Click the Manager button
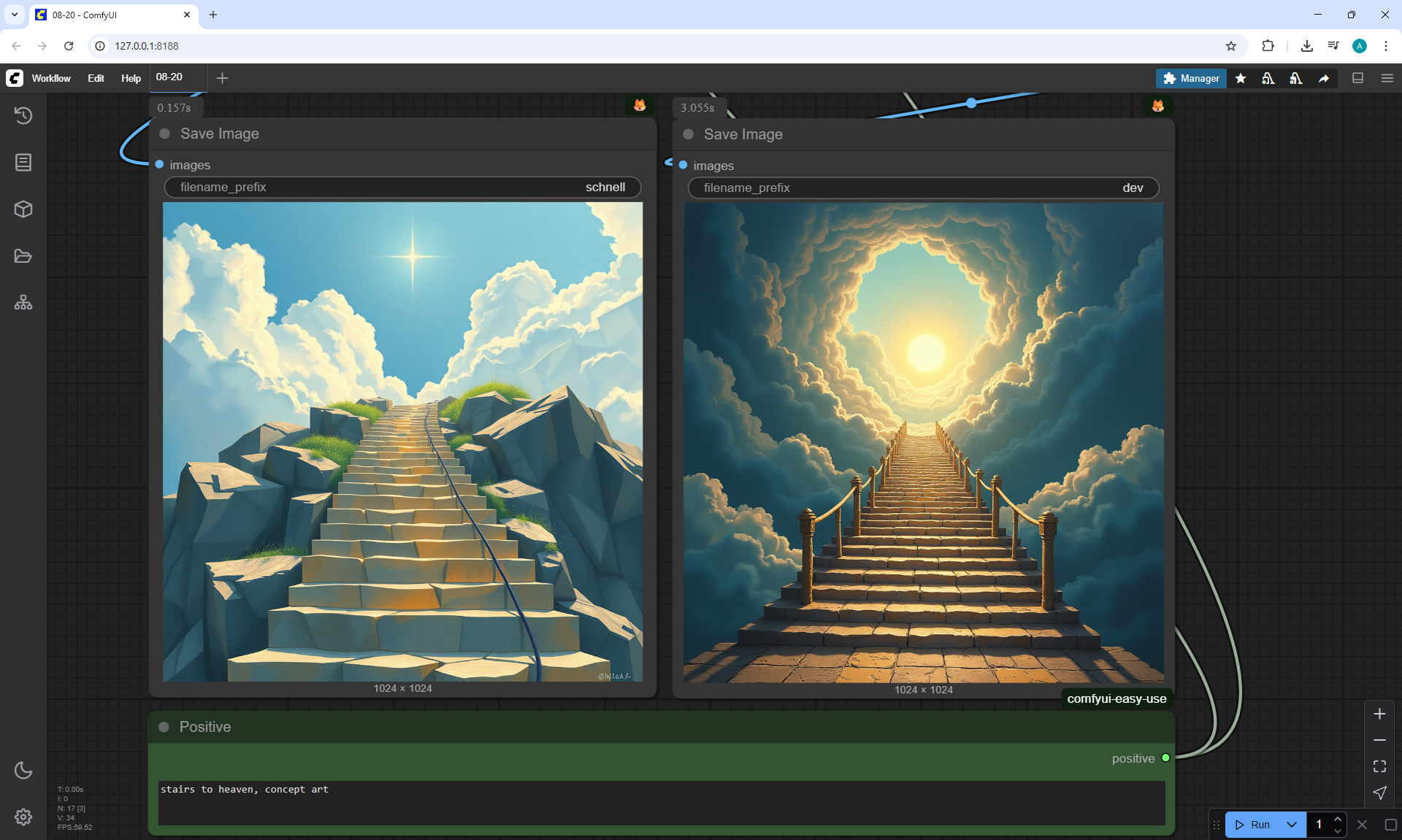The width and height of the screenshot is (1402, 840). point(1191,78)
